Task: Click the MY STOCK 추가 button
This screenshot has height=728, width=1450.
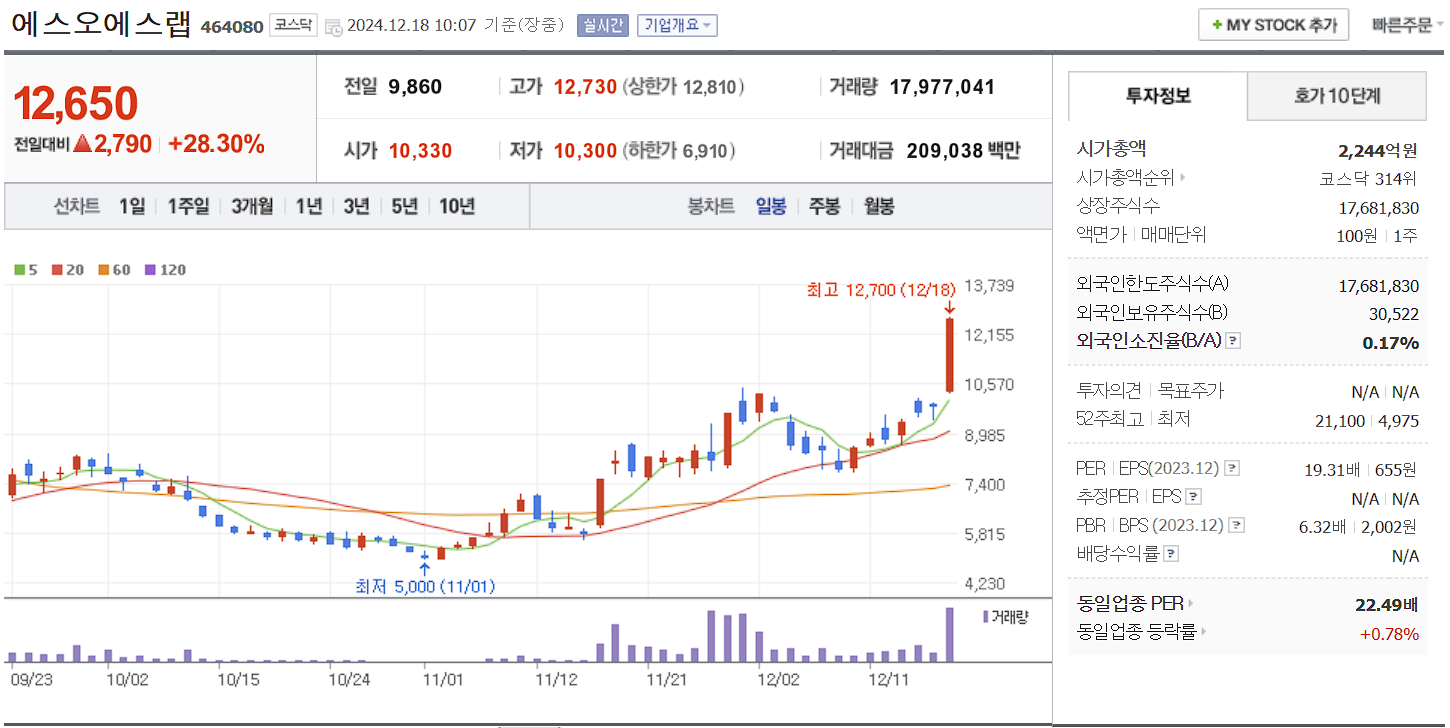Action: 1273,23
